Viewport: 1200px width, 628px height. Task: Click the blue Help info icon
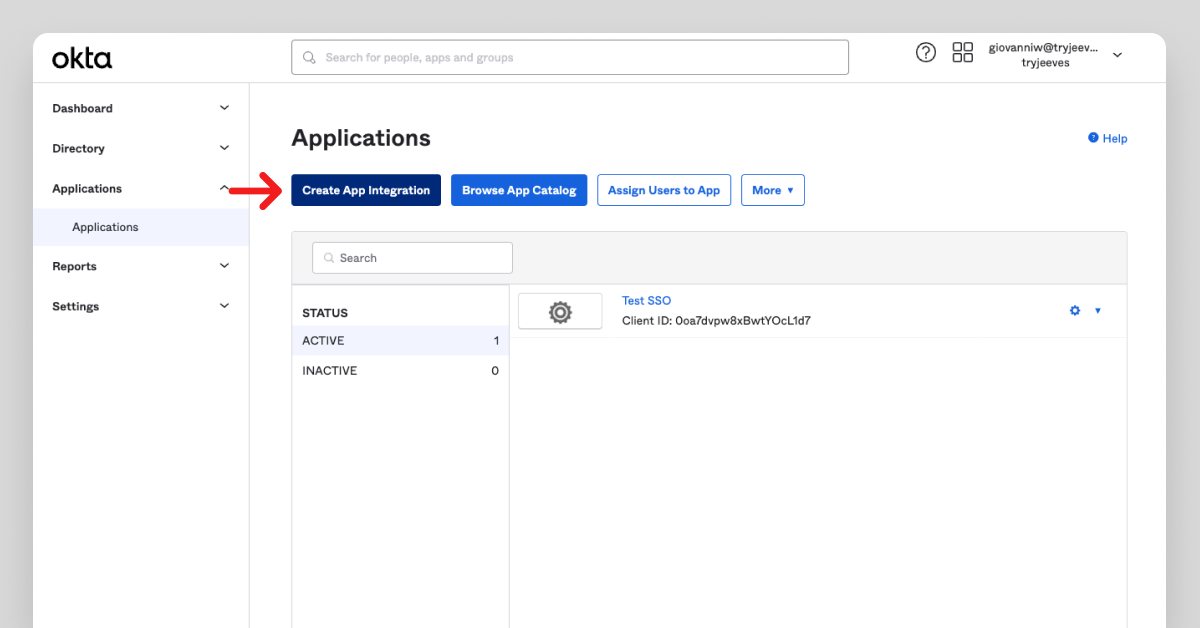coord(1093,138)
